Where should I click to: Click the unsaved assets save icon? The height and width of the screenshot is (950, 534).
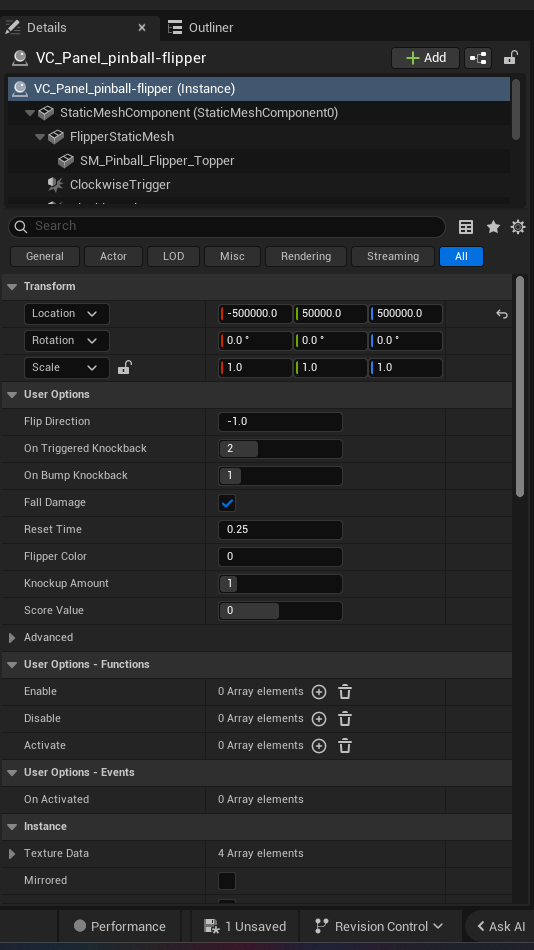[212, 926]
